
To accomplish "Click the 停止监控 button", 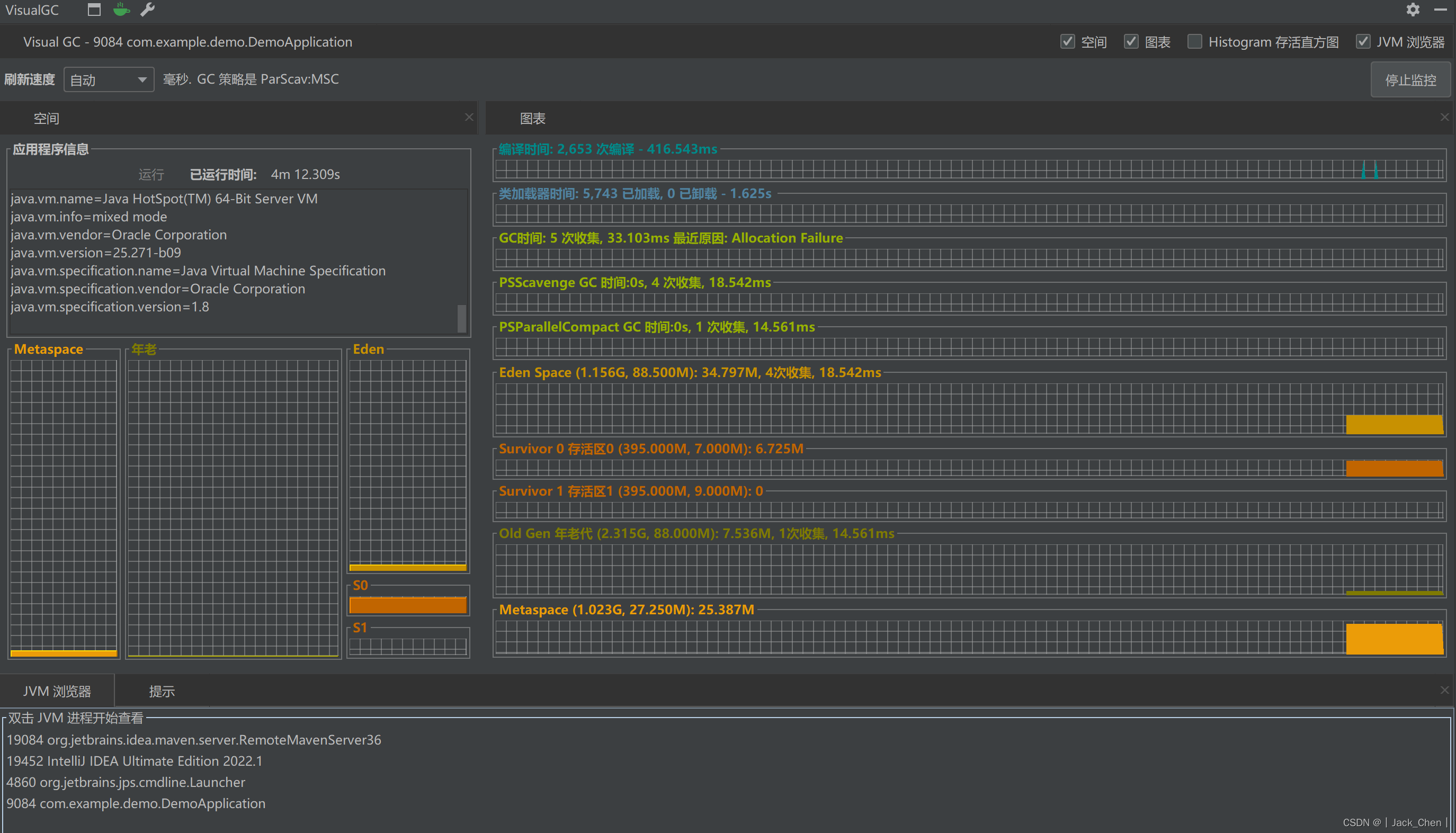I will pyautogui.click(x=1410, y=80).
